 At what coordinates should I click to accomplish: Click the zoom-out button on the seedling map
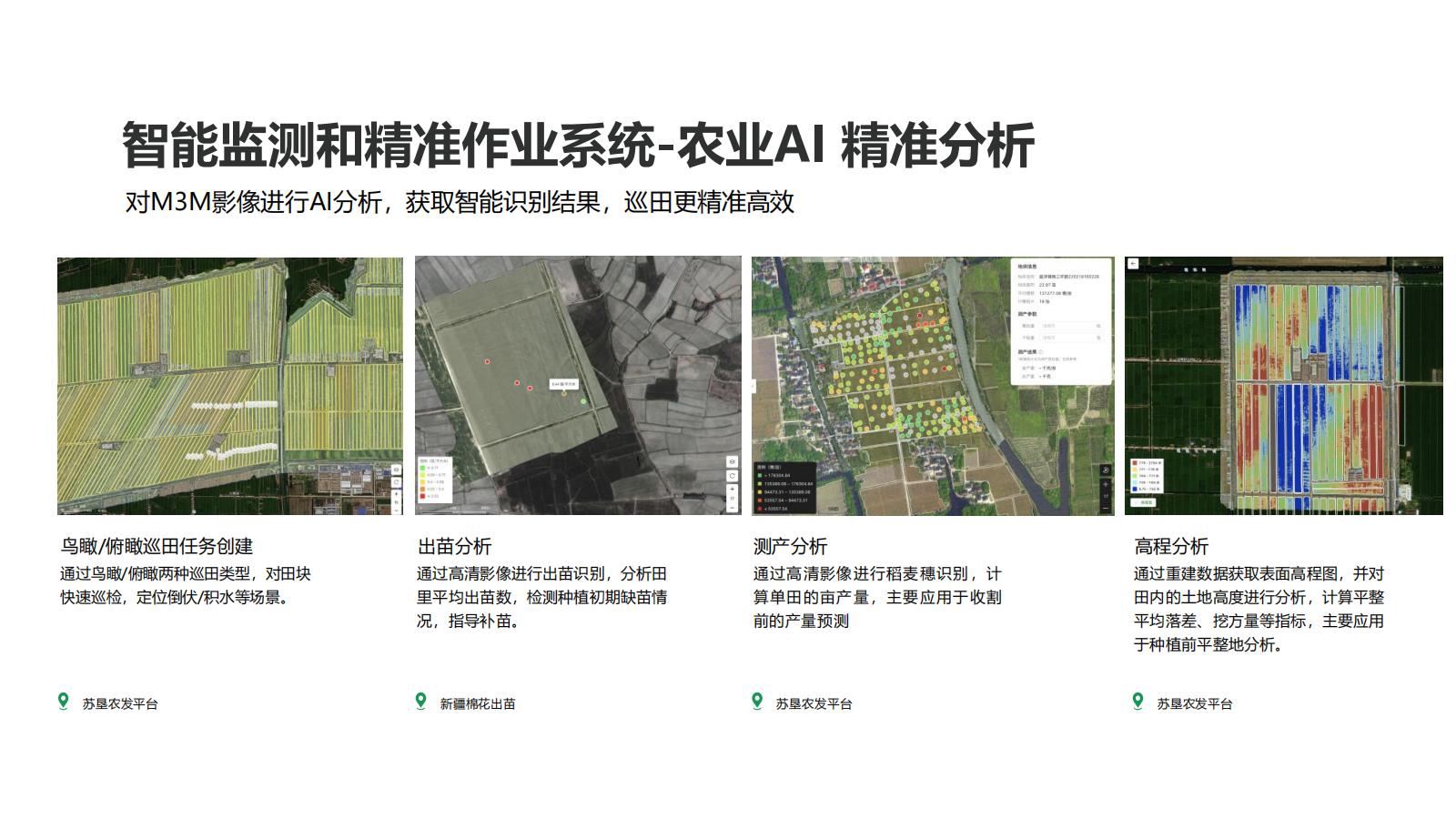point(731,507)
